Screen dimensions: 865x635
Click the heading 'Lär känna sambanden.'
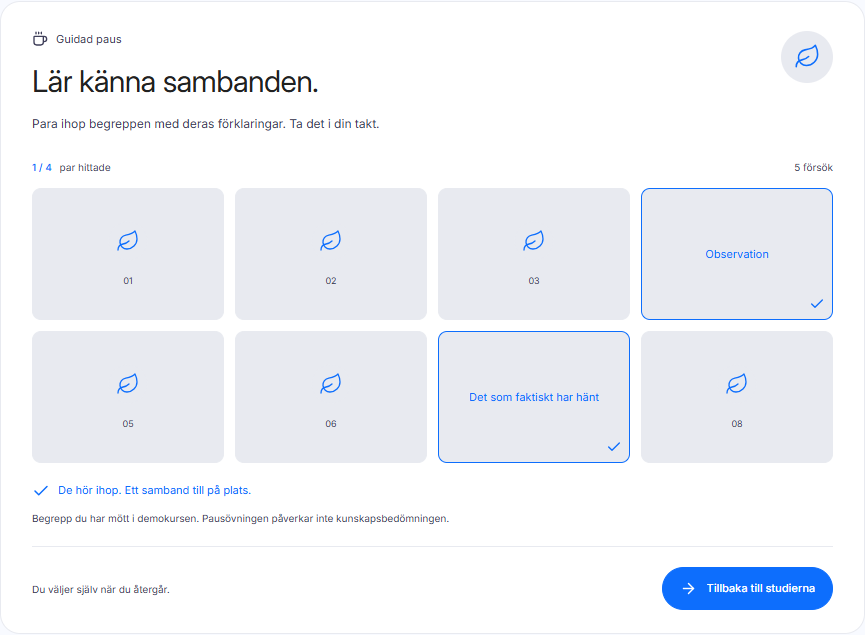tap(175, 82)
